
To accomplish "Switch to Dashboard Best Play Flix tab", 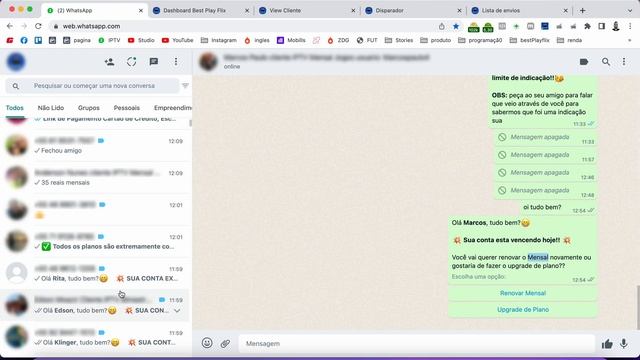I will [x=200, y=11].
